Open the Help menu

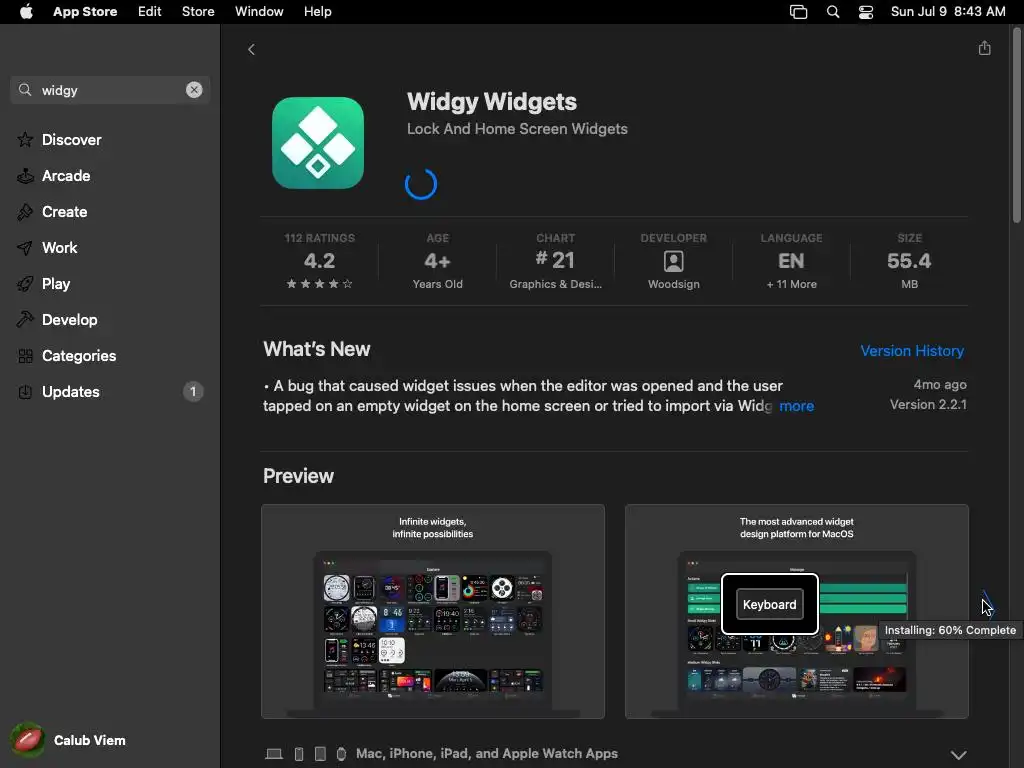(317, 12)
